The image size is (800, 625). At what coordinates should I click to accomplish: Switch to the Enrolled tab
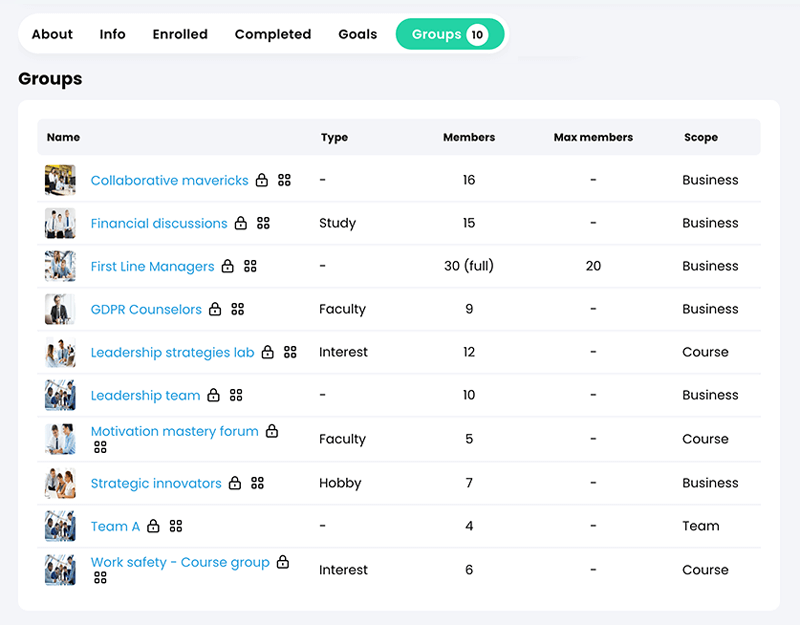180,34
